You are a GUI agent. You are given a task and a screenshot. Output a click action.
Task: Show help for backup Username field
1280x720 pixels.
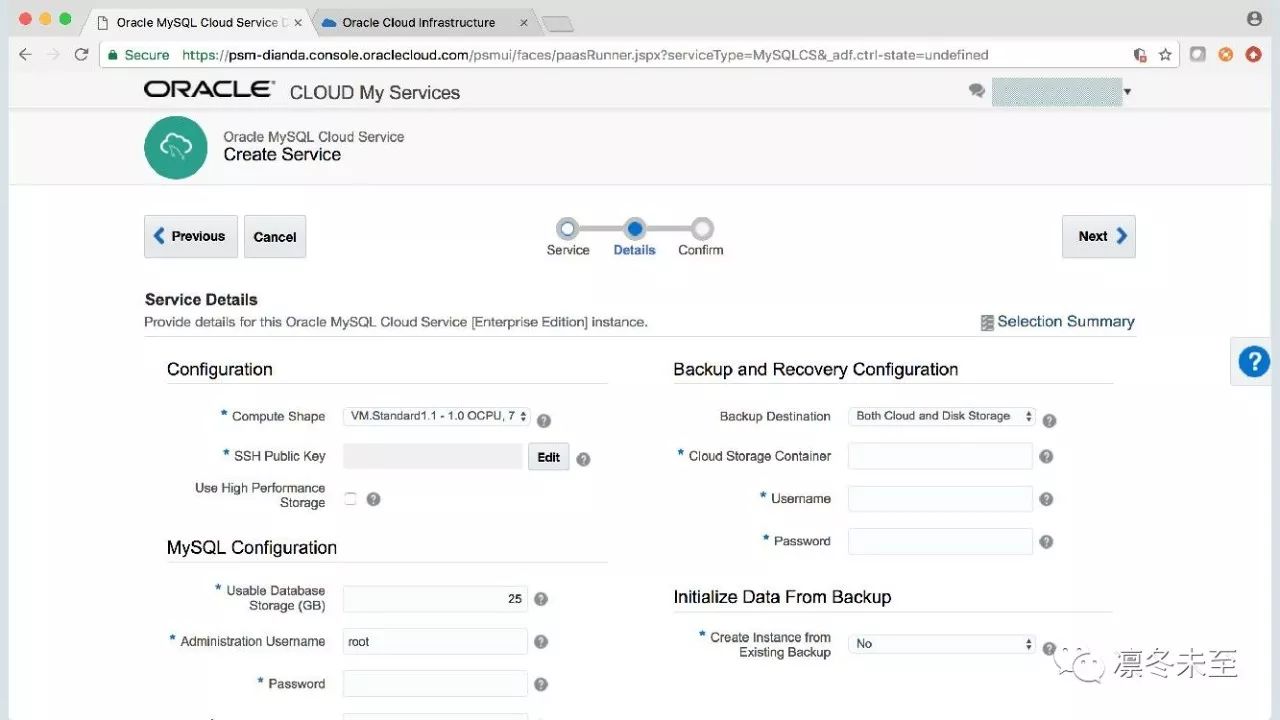pos(1046,499)
